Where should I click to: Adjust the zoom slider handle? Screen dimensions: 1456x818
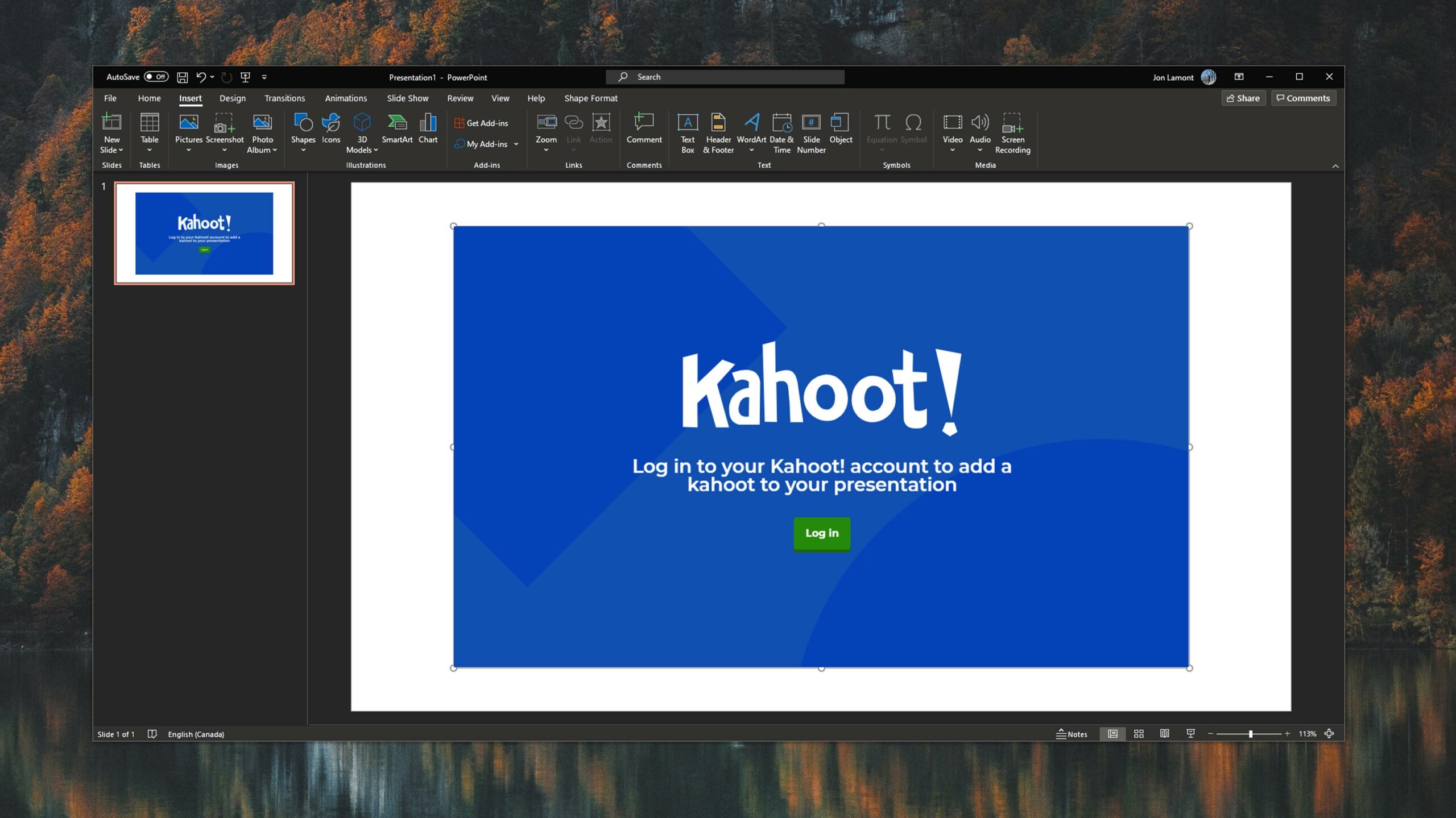pyautogui.click(x=1251, y=734)
